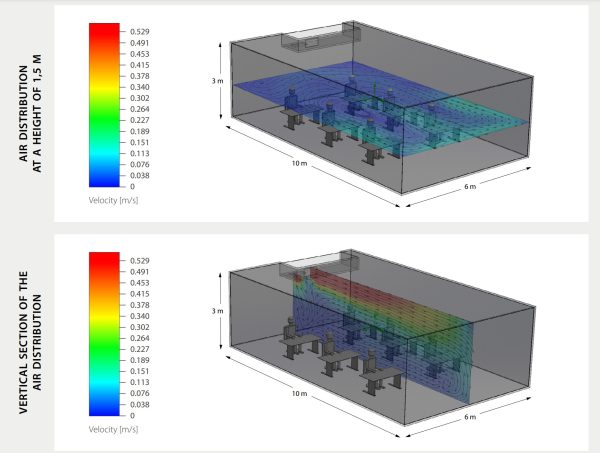Click the '6 m' width label in the 1,5 m height panel
This screenshot has height=453, width=600.
(x=470, y=187)
